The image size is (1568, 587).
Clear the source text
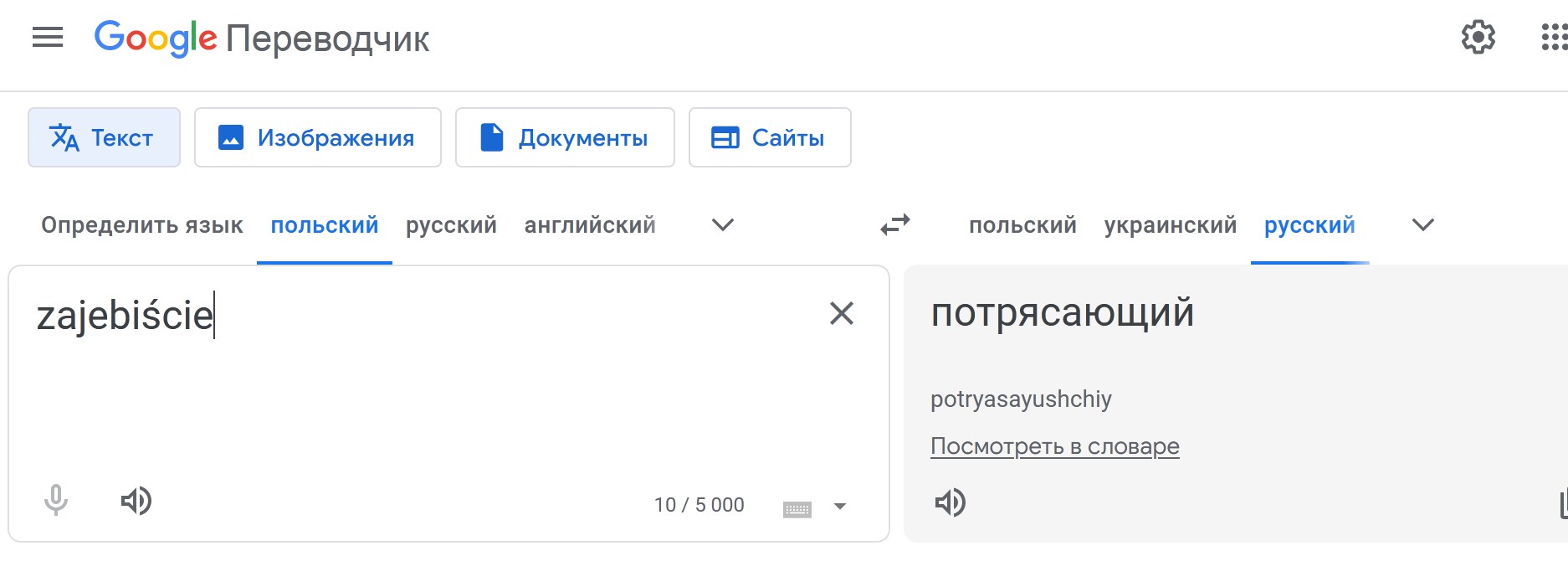pos(841,313)
